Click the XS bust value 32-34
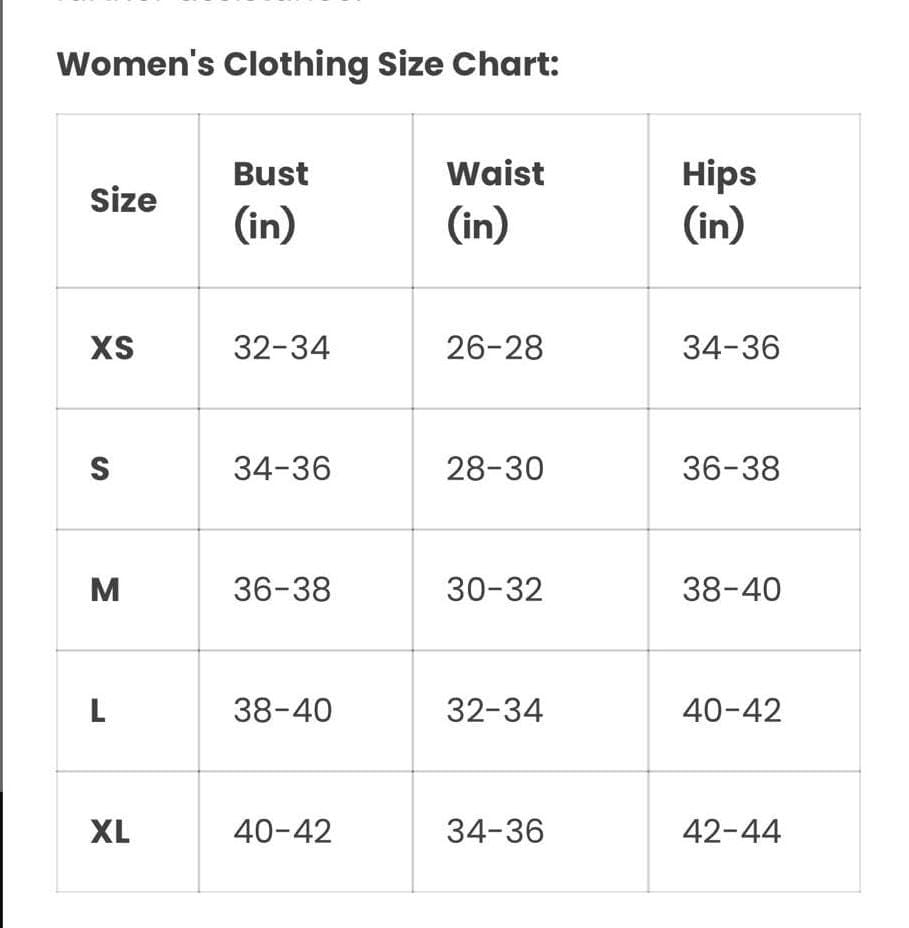 point(281,349)
